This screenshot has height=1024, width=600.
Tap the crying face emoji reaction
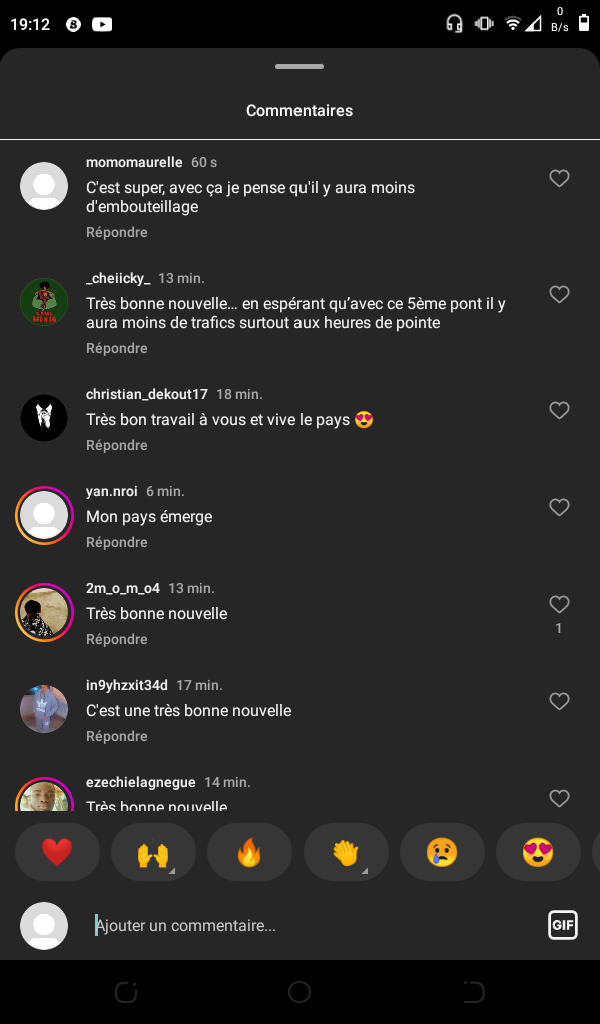click(x=442, y=852)
